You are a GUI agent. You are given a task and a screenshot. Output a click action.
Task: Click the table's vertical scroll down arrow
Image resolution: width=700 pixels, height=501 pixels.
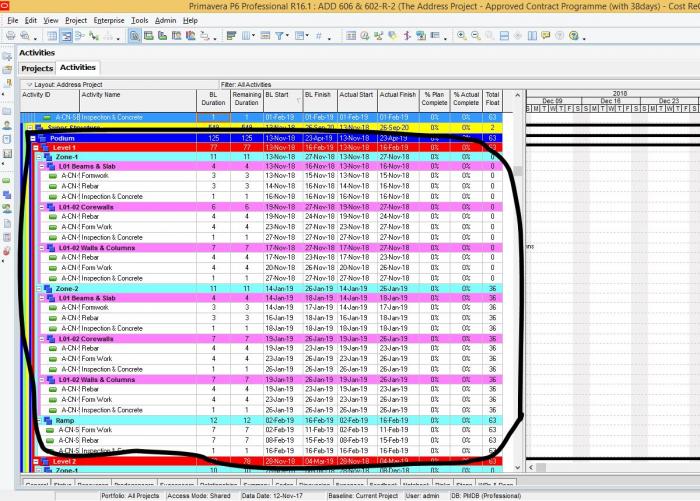point(517,468)
